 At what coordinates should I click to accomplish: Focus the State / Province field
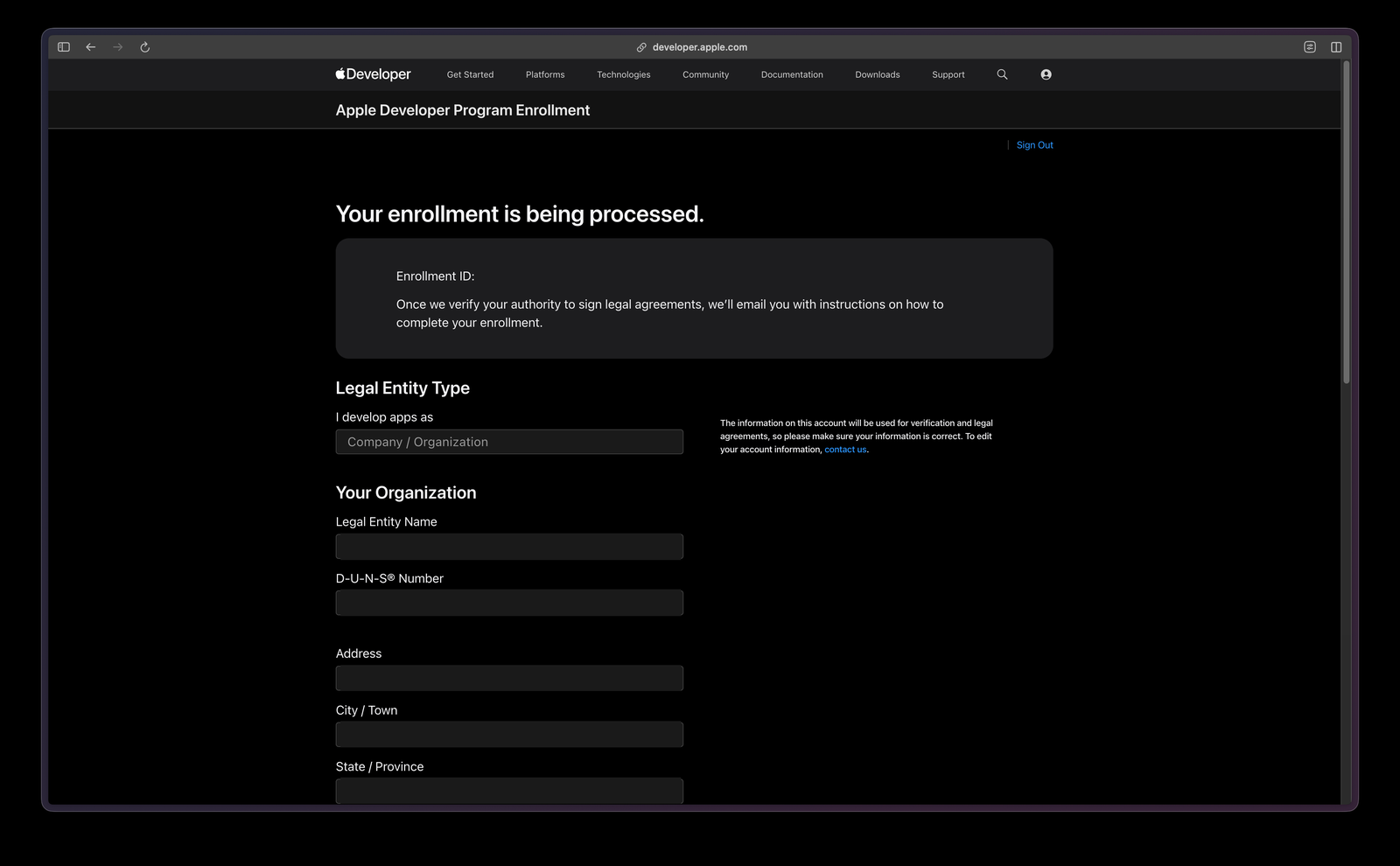pyautogui.click(x=509, y=791)
